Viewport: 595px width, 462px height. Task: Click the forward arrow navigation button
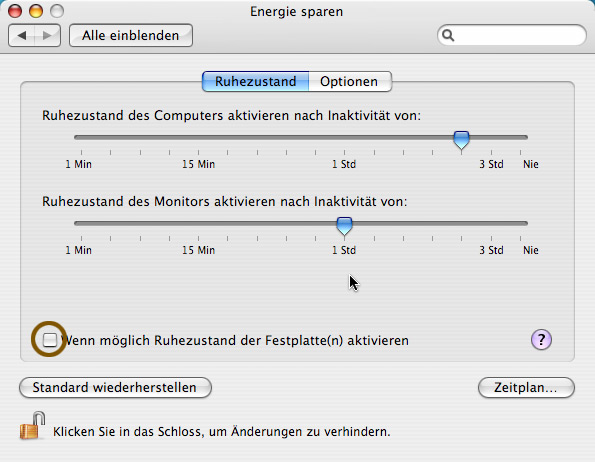point(47,36)
